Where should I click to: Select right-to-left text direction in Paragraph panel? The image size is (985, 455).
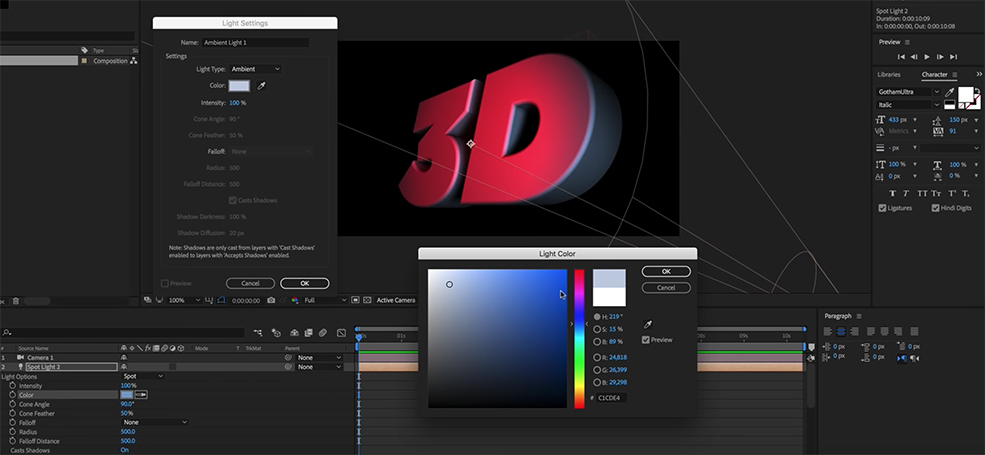(x=914, y=358)
